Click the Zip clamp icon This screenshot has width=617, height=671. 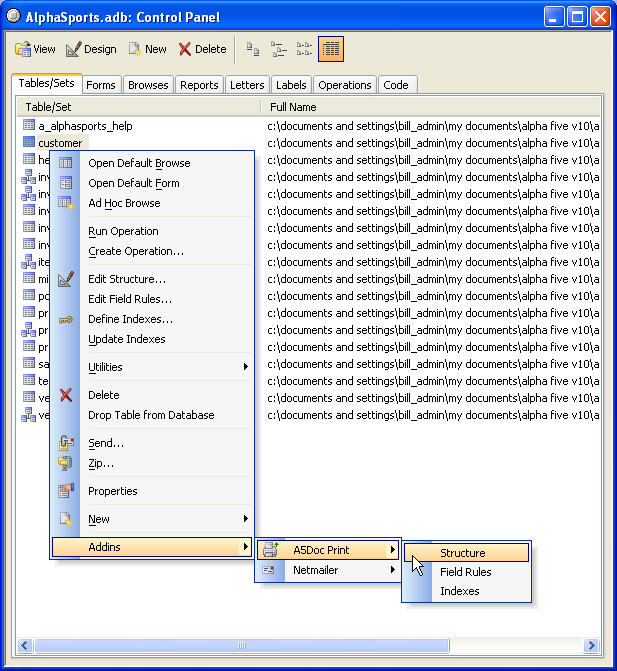pos(65,463)
